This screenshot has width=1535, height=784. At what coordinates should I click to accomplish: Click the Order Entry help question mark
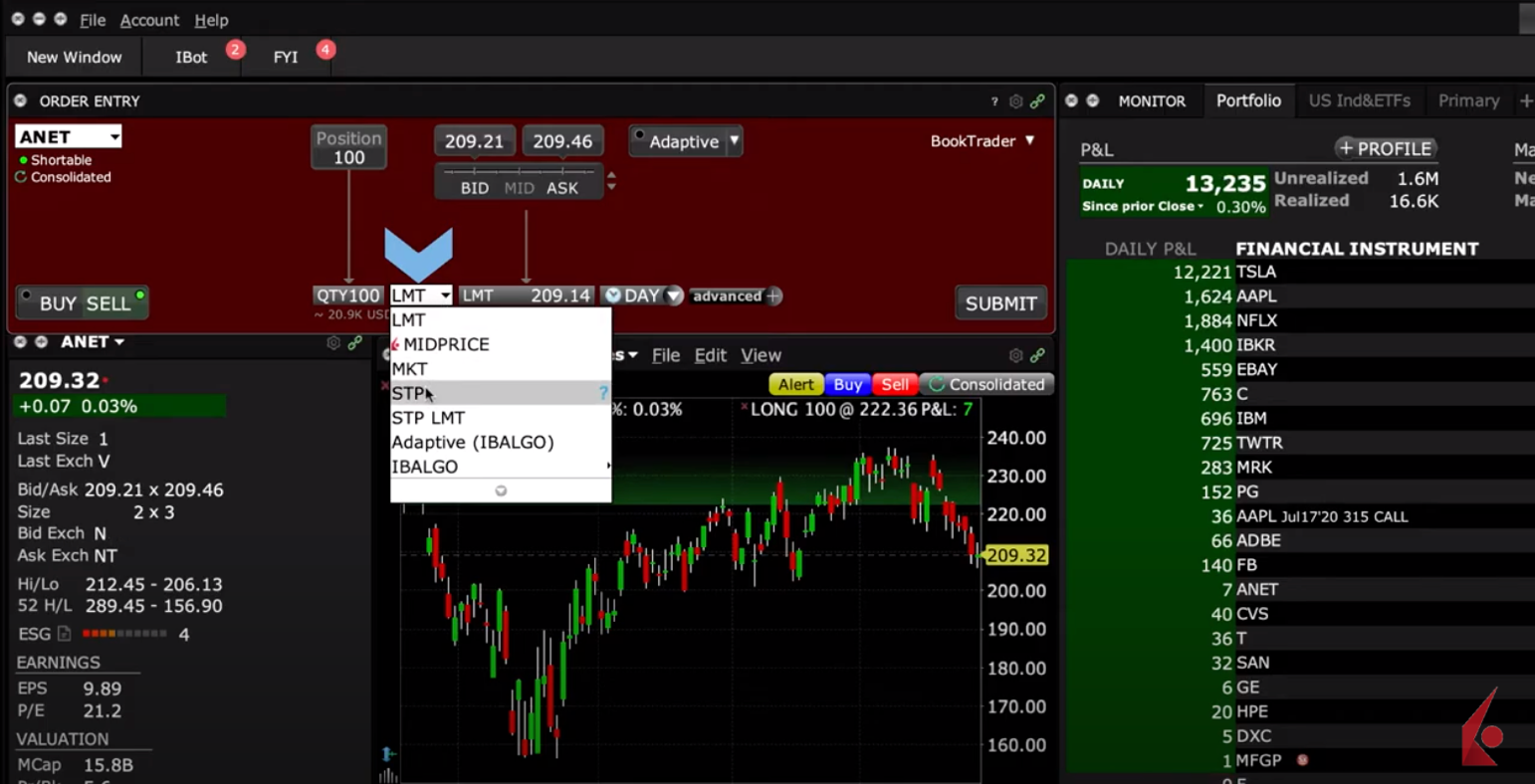(993, 101)
